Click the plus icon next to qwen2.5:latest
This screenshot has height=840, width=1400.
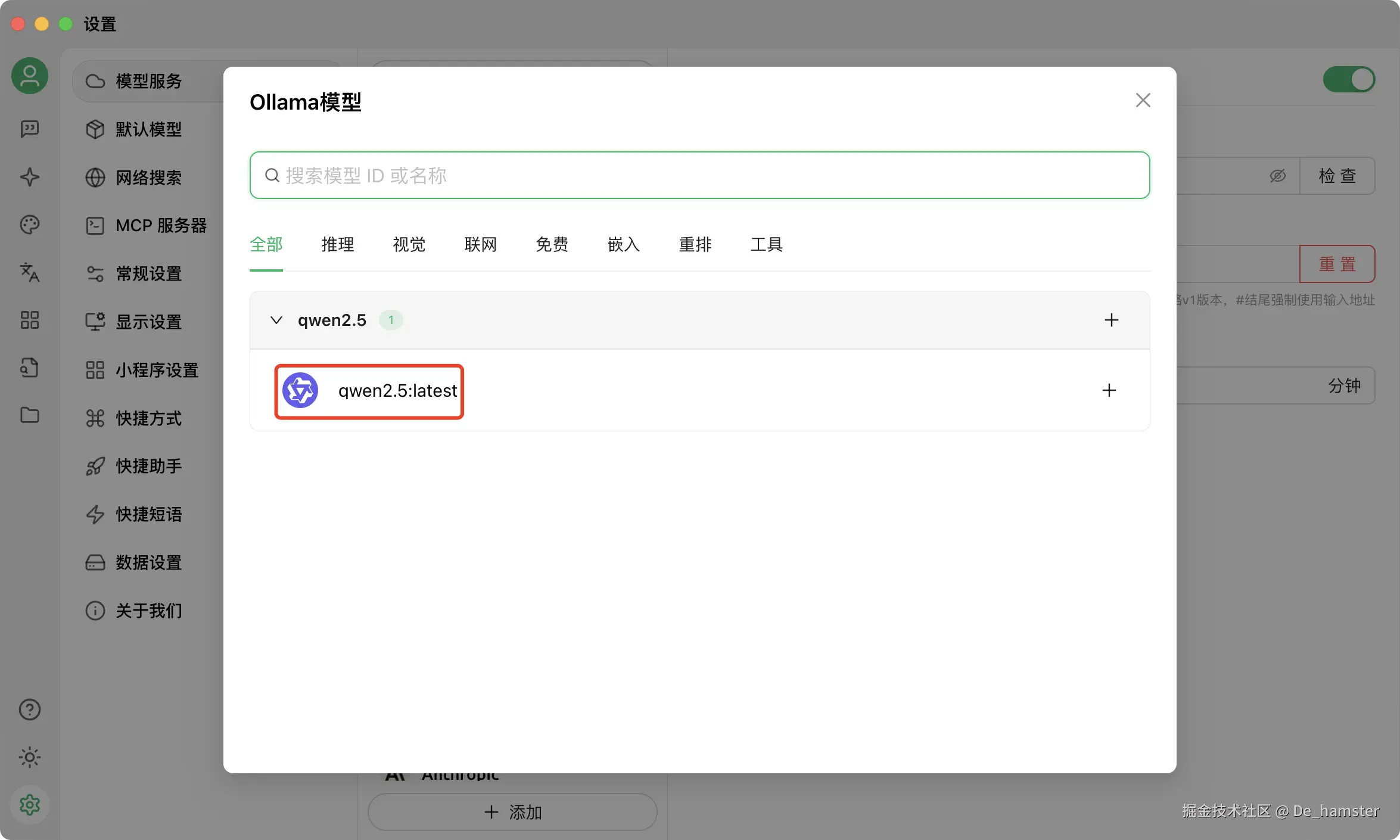click(x=1109, y=391)
